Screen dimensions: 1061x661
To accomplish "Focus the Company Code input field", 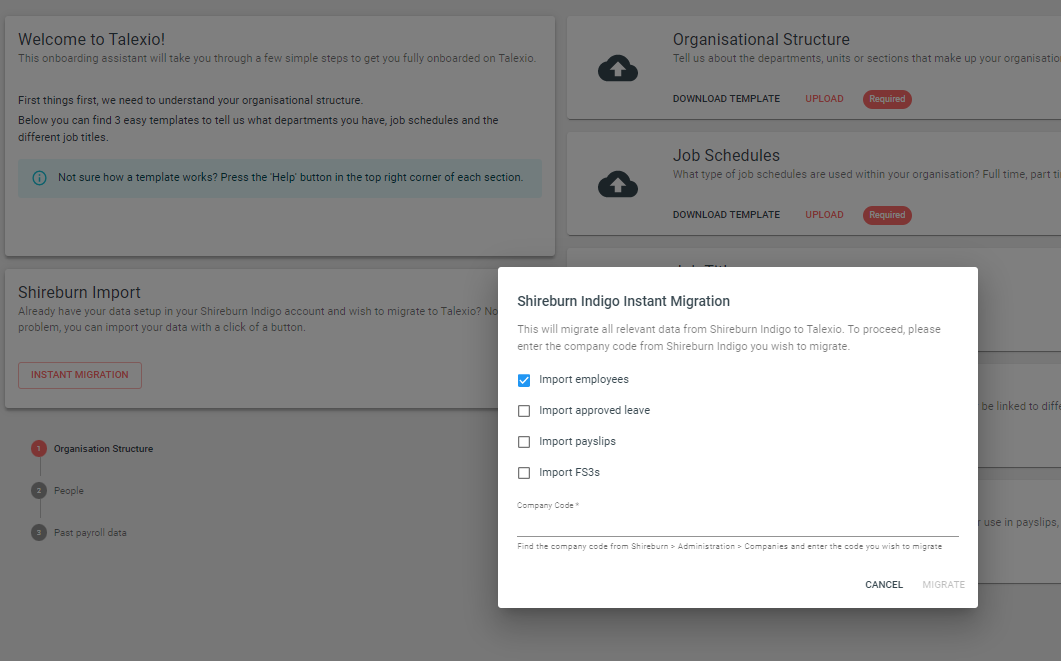I will click(x=738, y=525).
